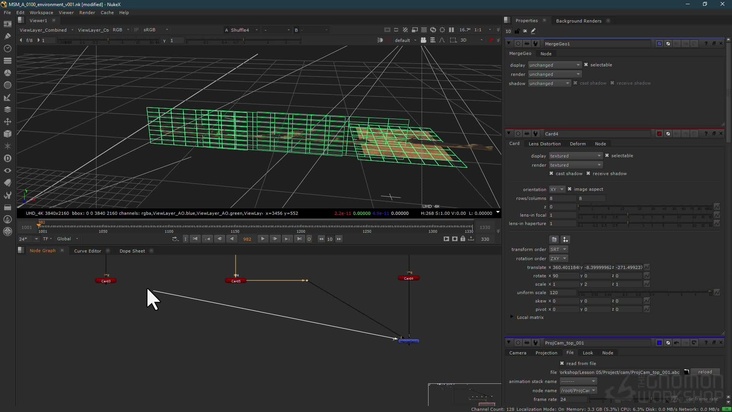The width and height of the screenshot is (732, 412).
Task: Toggle Card4 cast shadow checkbox
Action: coord(551,174)
